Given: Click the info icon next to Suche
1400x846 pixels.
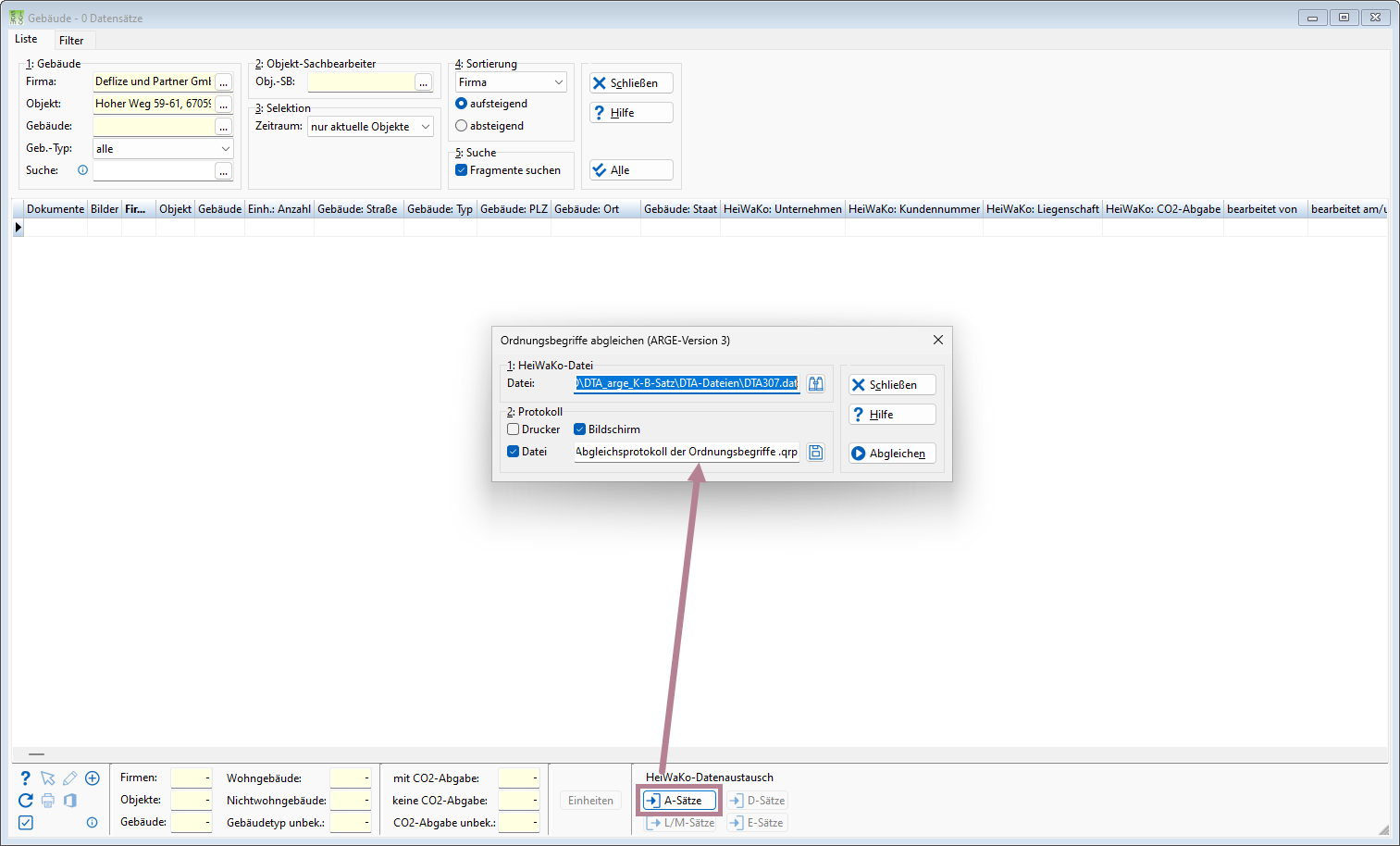Looking at the screenshot, I should click(x=82, y=170).
